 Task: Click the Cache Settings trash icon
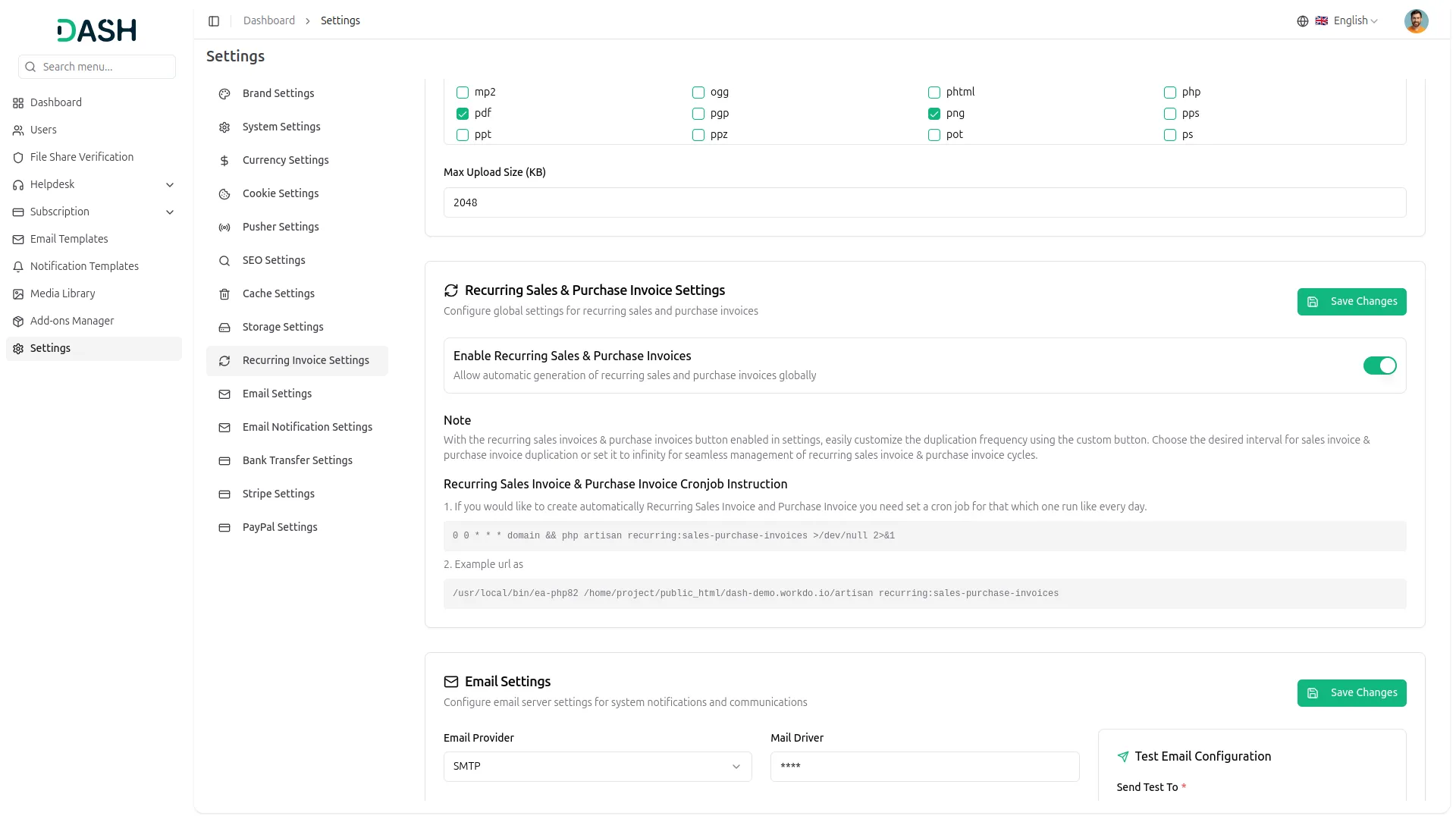(x=224, y=294)
